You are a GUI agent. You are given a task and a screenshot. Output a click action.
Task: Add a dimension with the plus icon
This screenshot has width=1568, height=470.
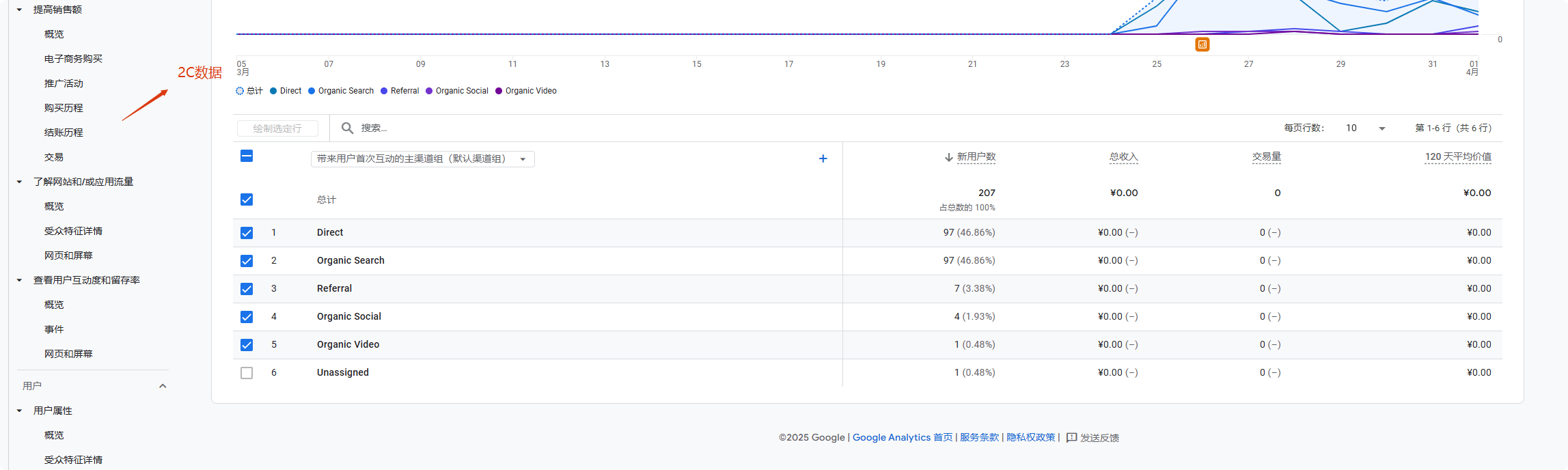pyautogui.click(x=823, y=158)
